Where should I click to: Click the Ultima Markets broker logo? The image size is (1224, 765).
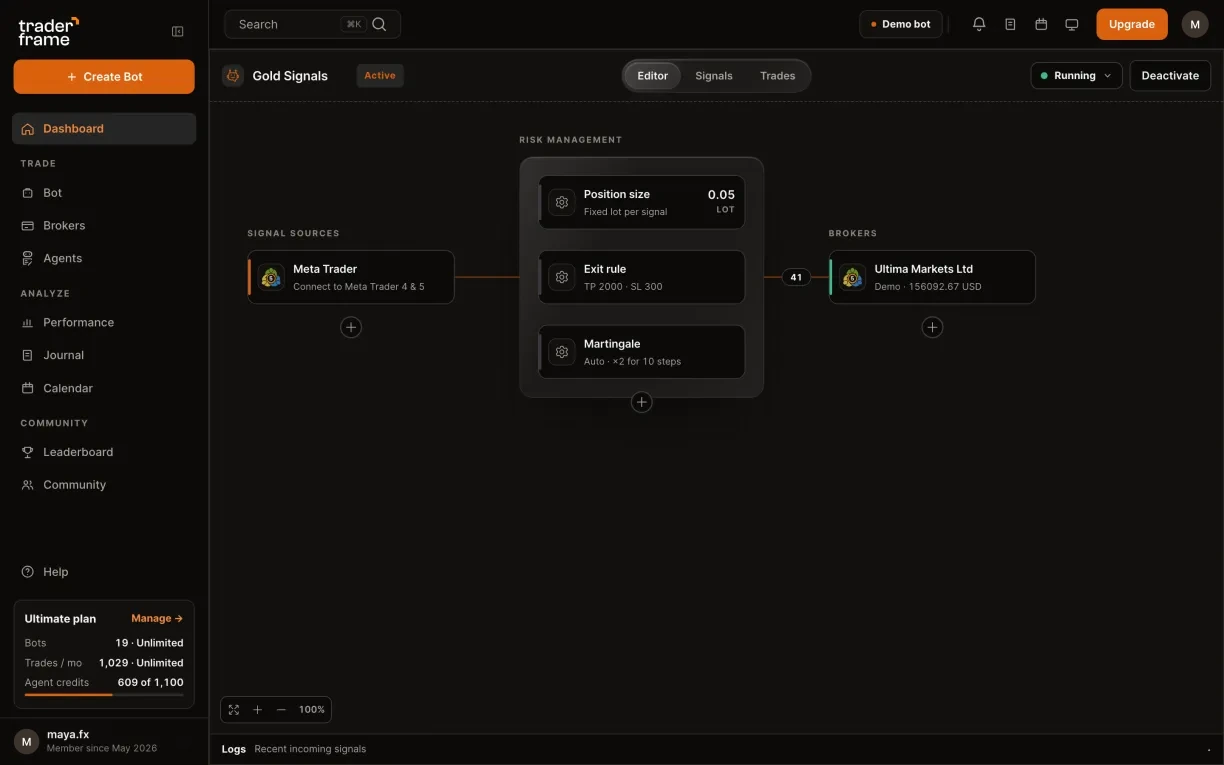point(852,277)
